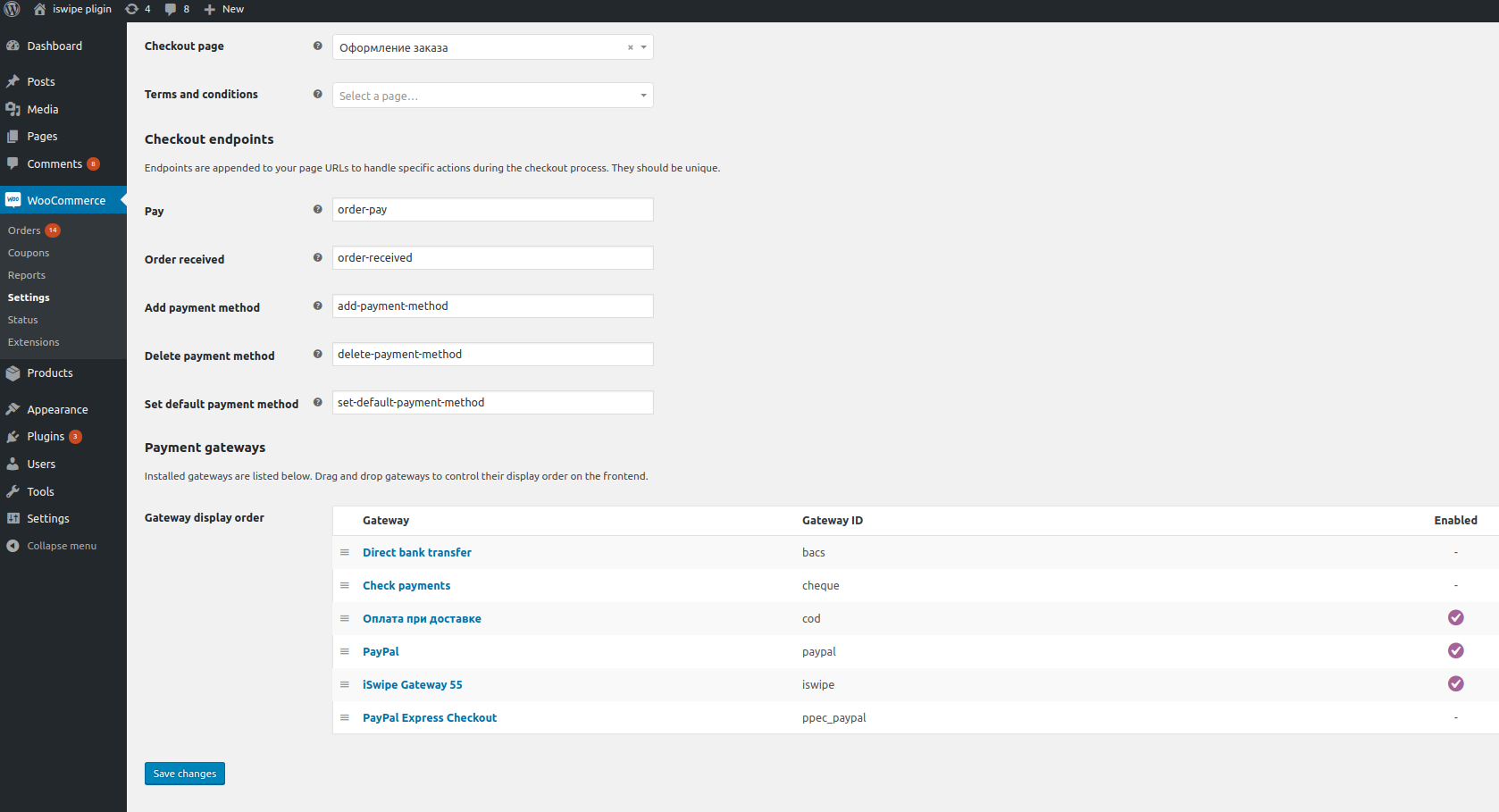Click the Set default payment method field
The height and width of the screenshot is (812, 1499).
[x=493, y=403]
